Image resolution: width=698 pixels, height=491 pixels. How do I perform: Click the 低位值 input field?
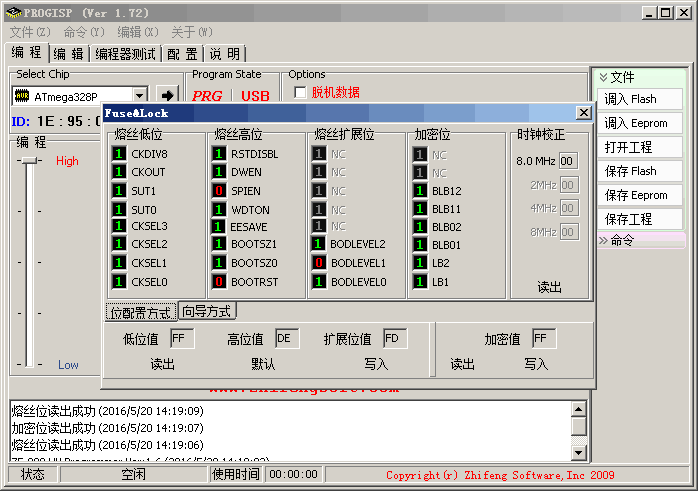point(182,339)
